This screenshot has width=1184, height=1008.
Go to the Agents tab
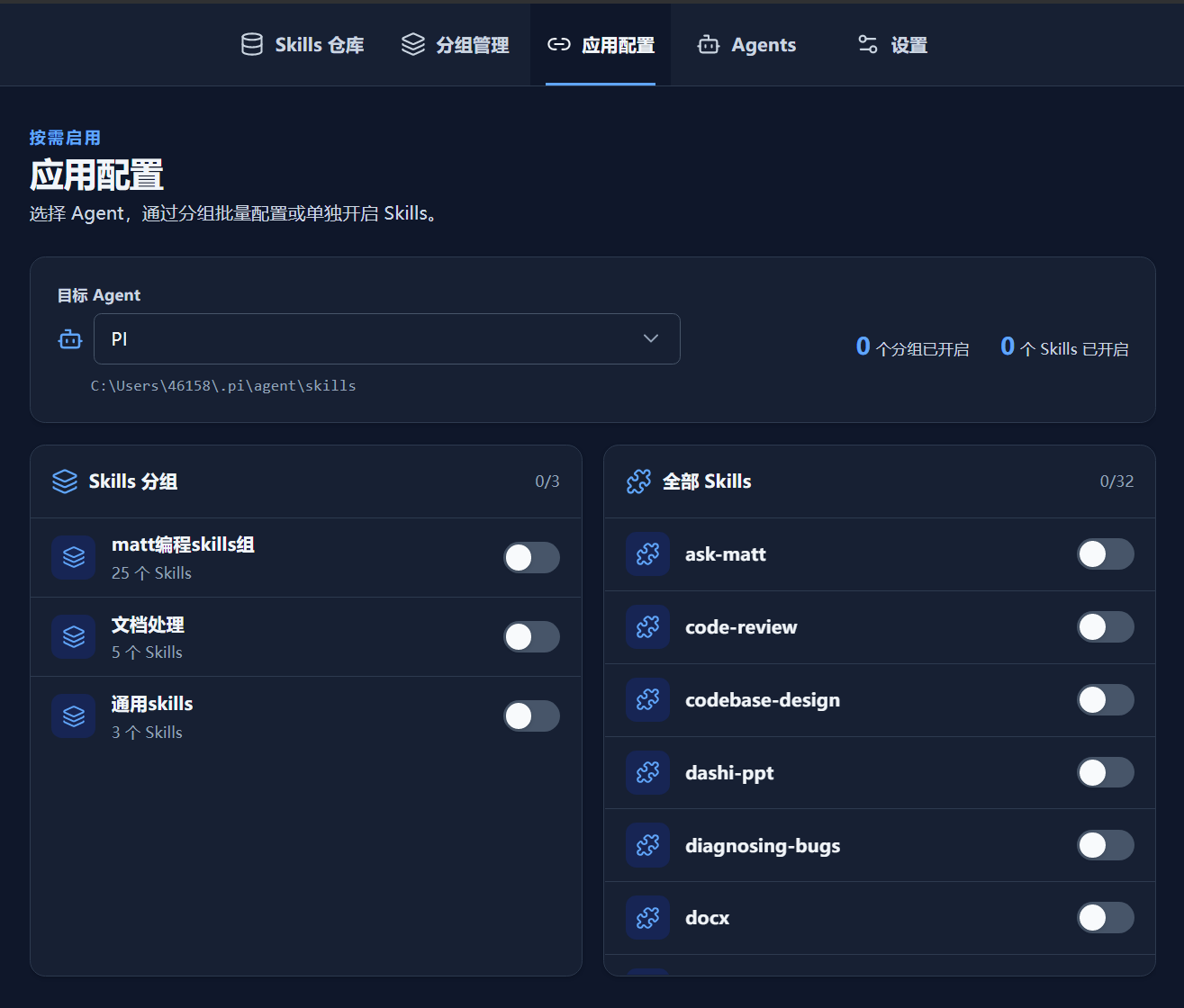pyautogui.click(x=747, y=44)
